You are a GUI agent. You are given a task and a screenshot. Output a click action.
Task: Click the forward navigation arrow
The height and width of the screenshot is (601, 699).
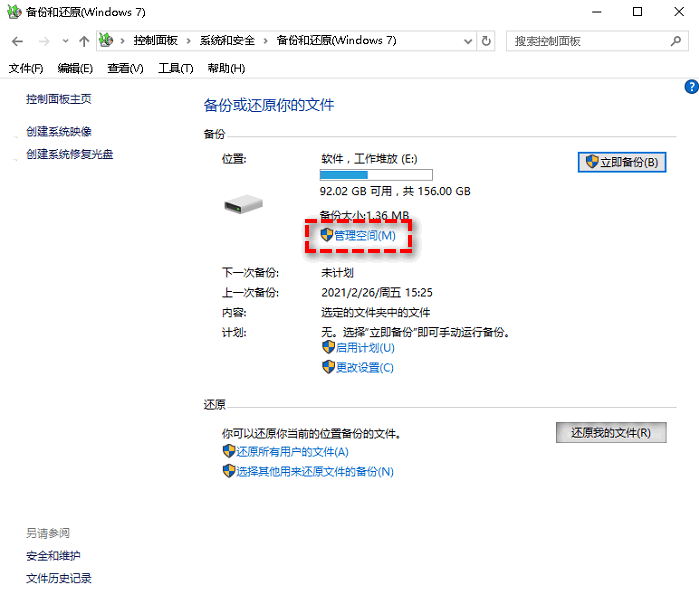[x=43, y=41]
